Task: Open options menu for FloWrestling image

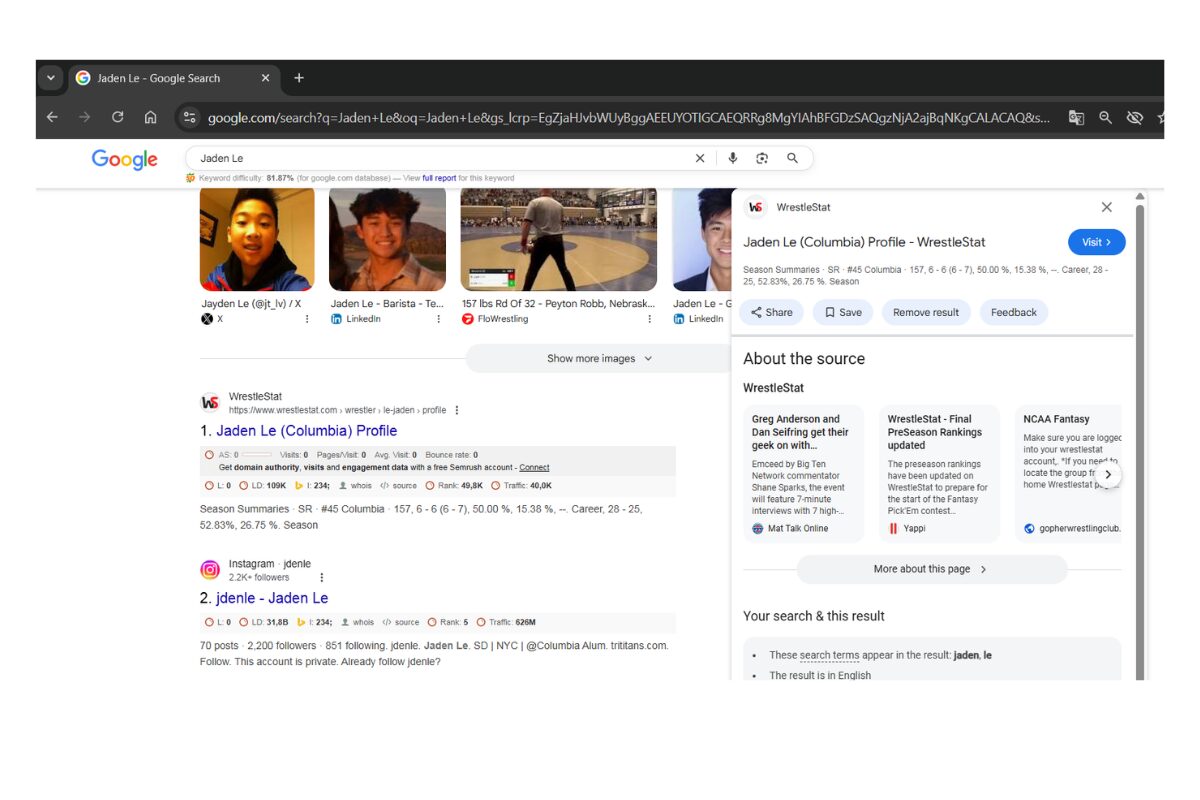Action: [649, 319]
